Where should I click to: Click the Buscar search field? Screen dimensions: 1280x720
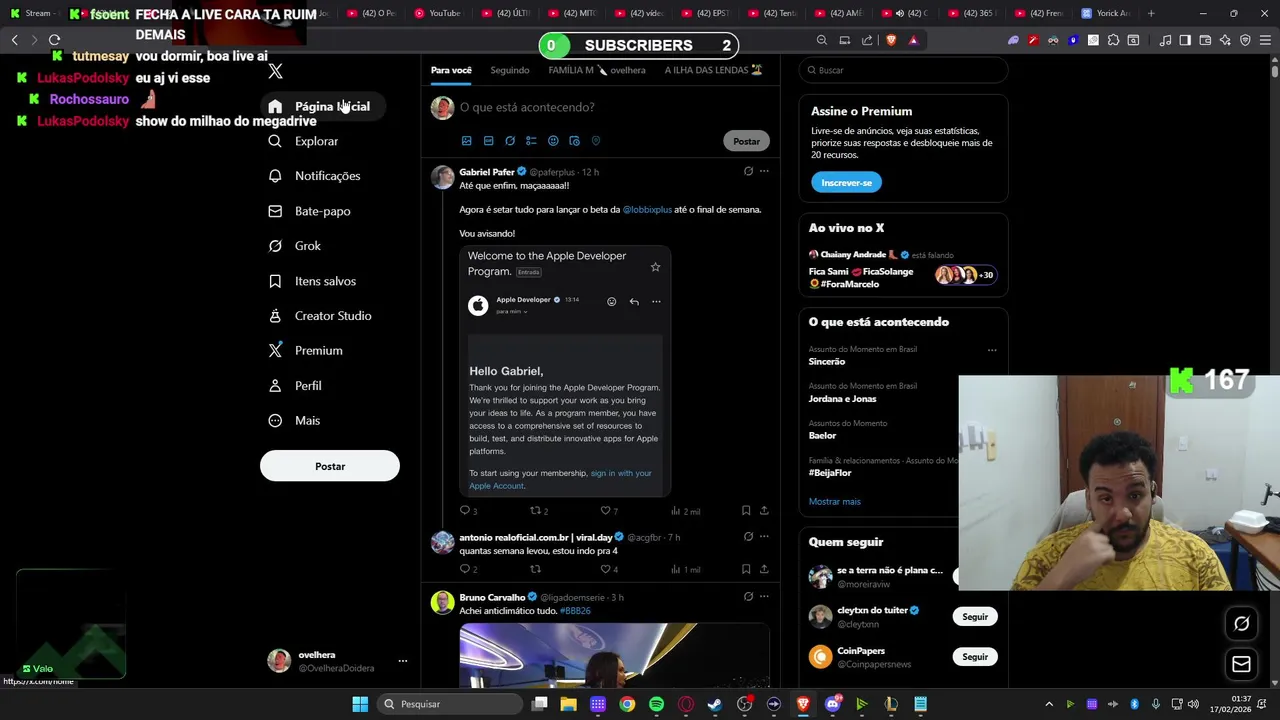903,70
